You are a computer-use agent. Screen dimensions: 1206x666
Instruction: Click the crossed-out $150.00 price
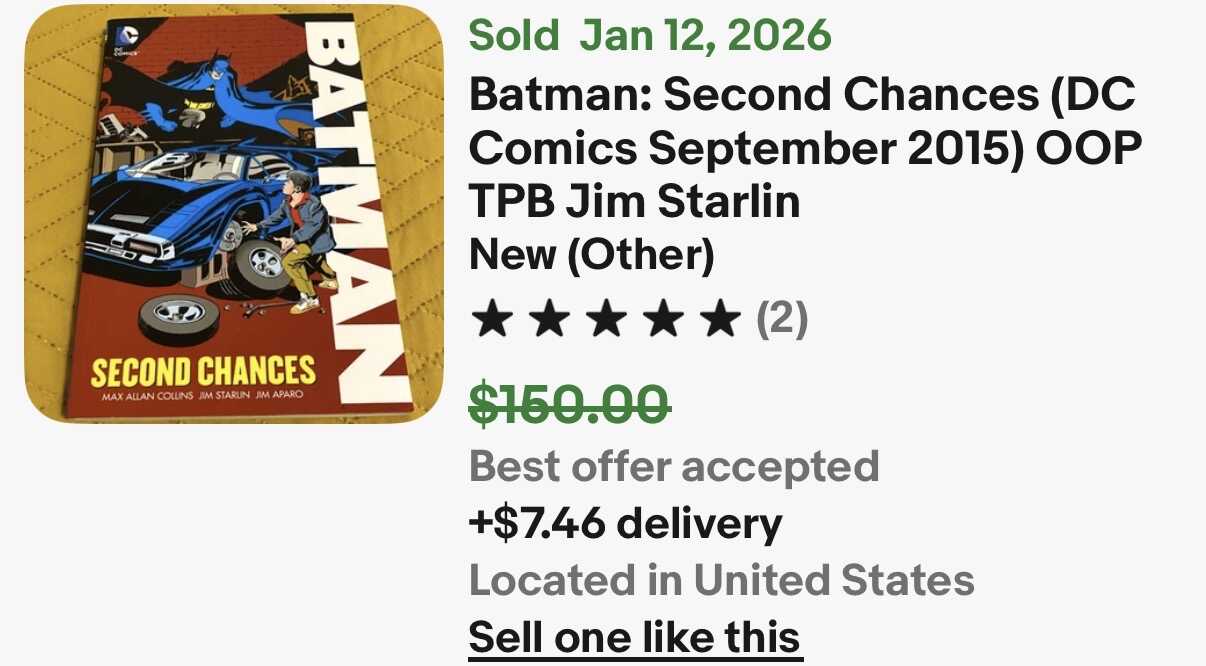(x=569, y=405)
